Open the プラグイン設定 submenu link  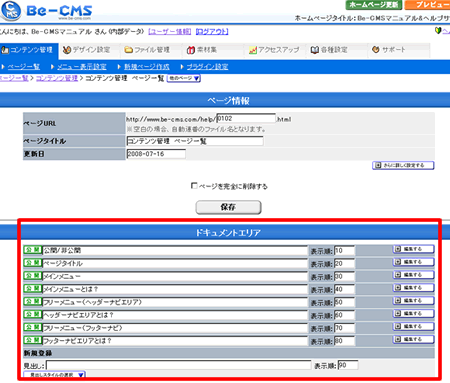[x=207, y=67]
